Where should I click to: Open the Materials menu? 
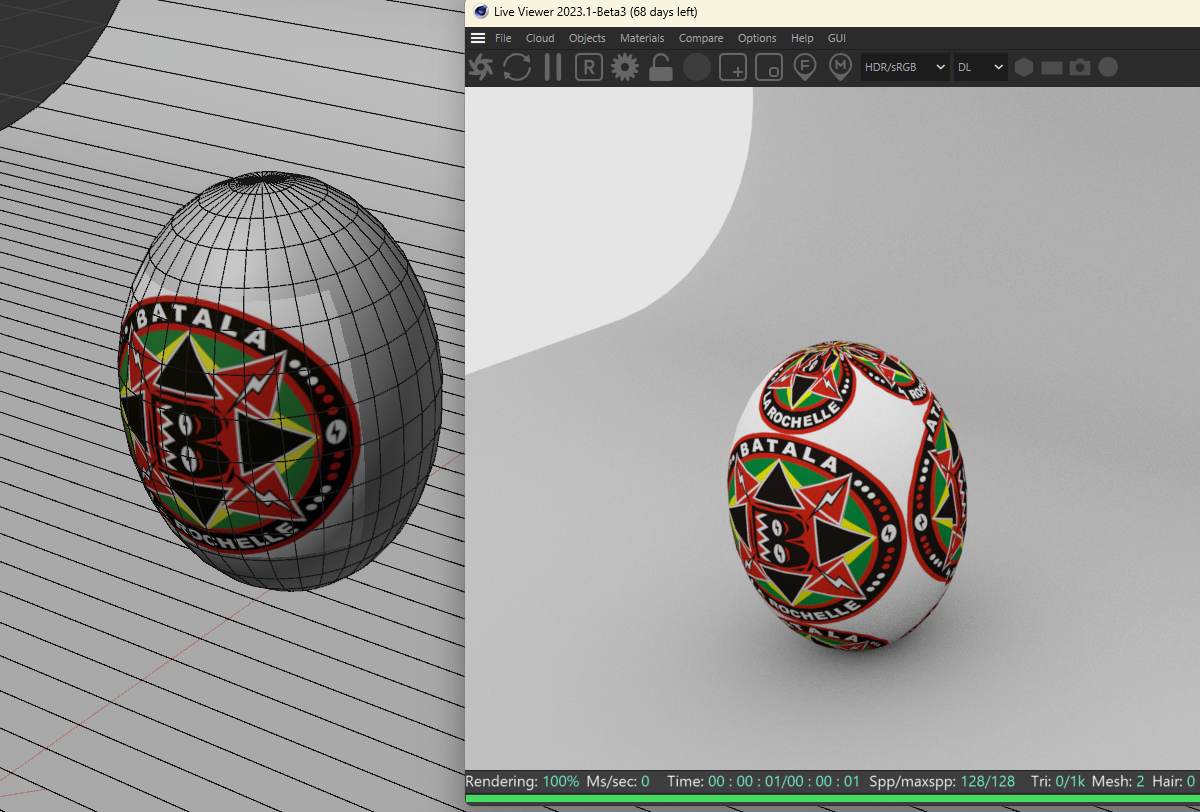pyautogui.click(x=642, y=38)
